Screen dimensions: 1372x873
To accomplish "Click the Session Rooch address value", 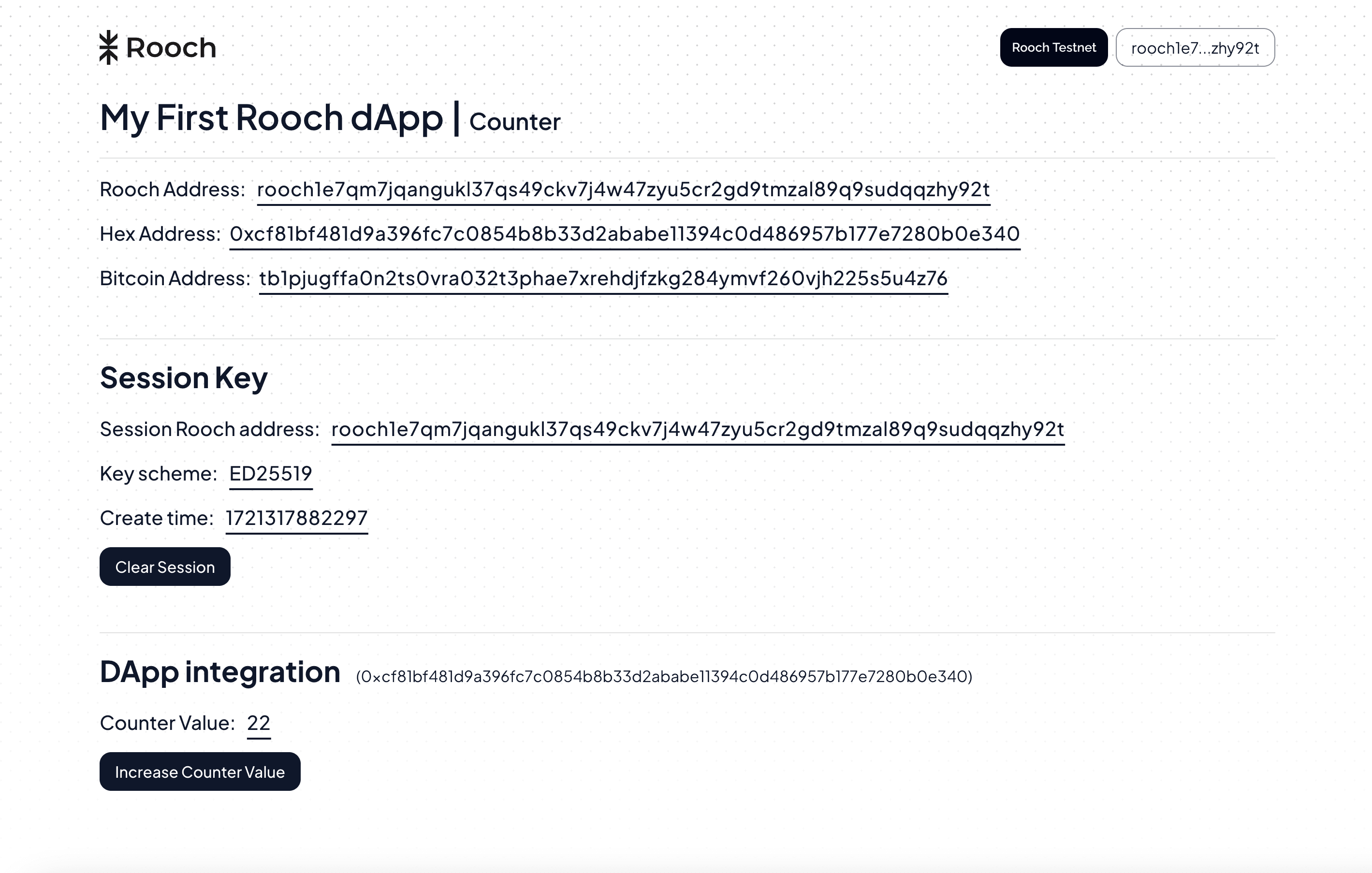I will click(x=698, y=429).
